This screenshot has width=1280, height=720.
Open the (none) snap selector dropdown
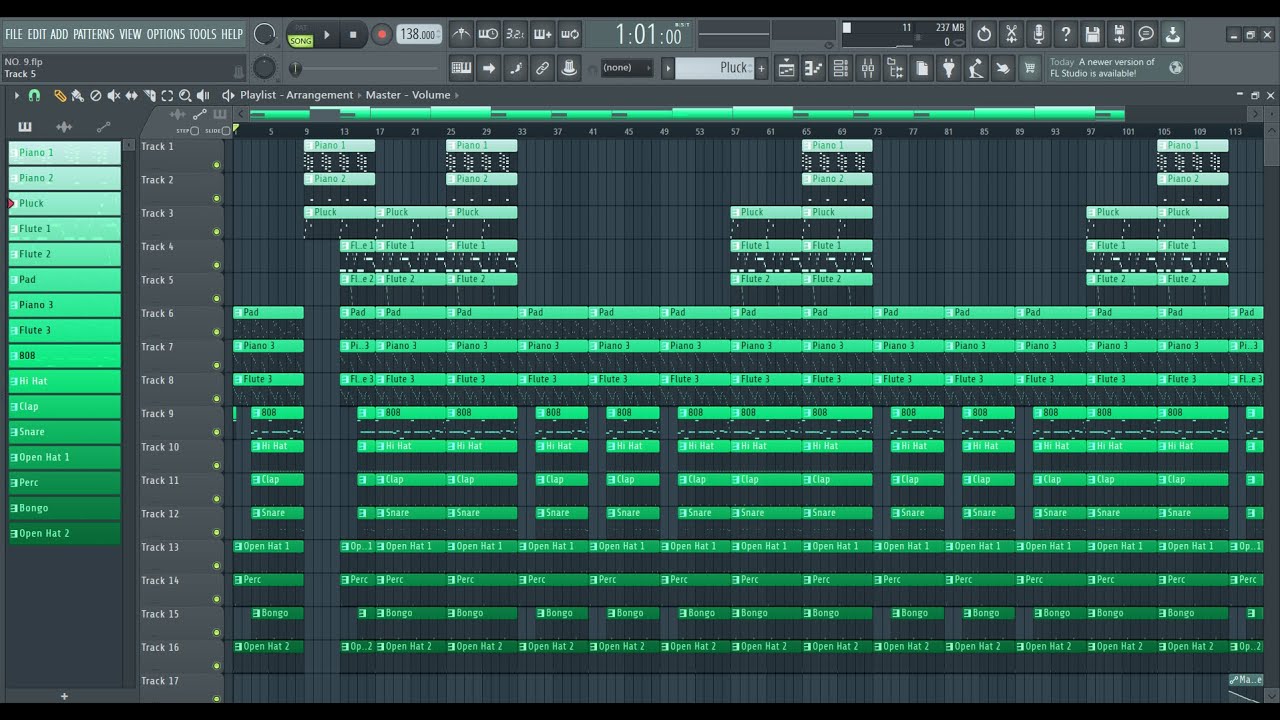pos(628,68)
